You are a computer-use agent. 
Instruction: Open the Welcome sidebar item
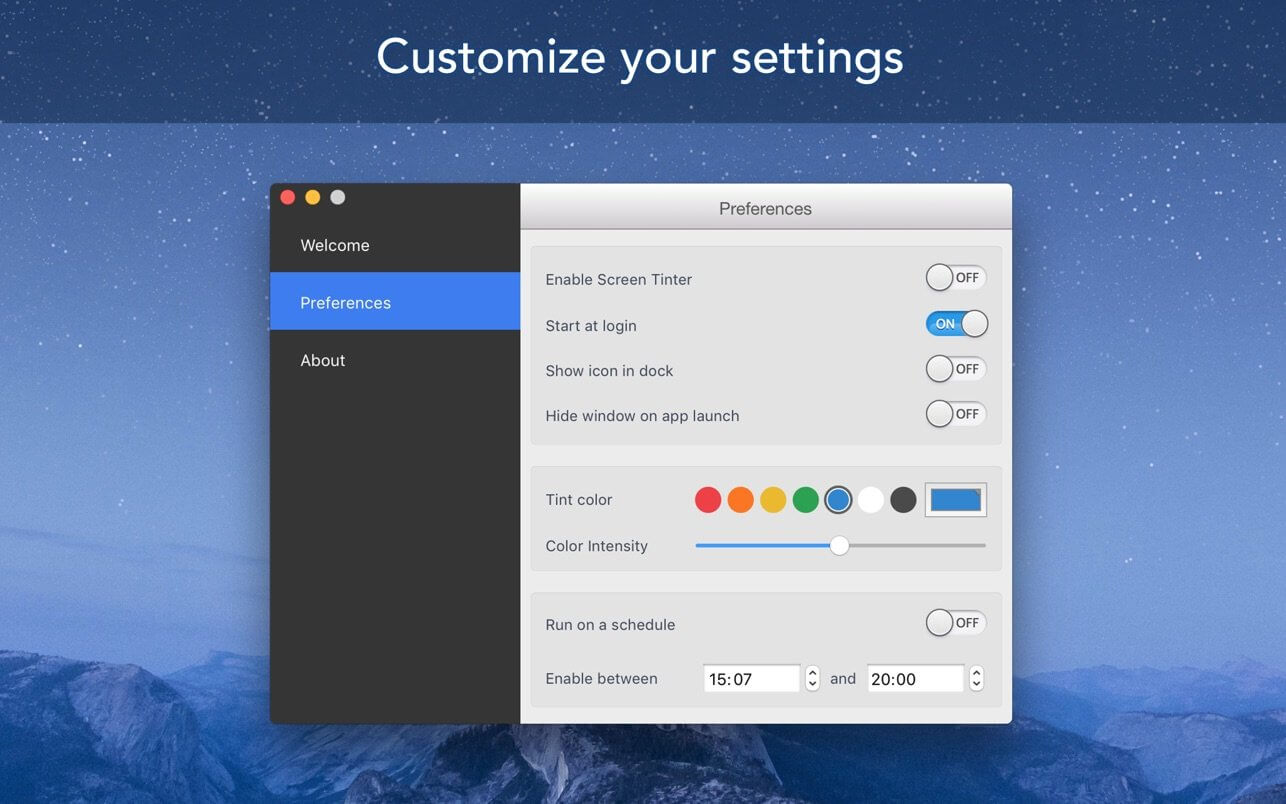(x=335, y=246)
